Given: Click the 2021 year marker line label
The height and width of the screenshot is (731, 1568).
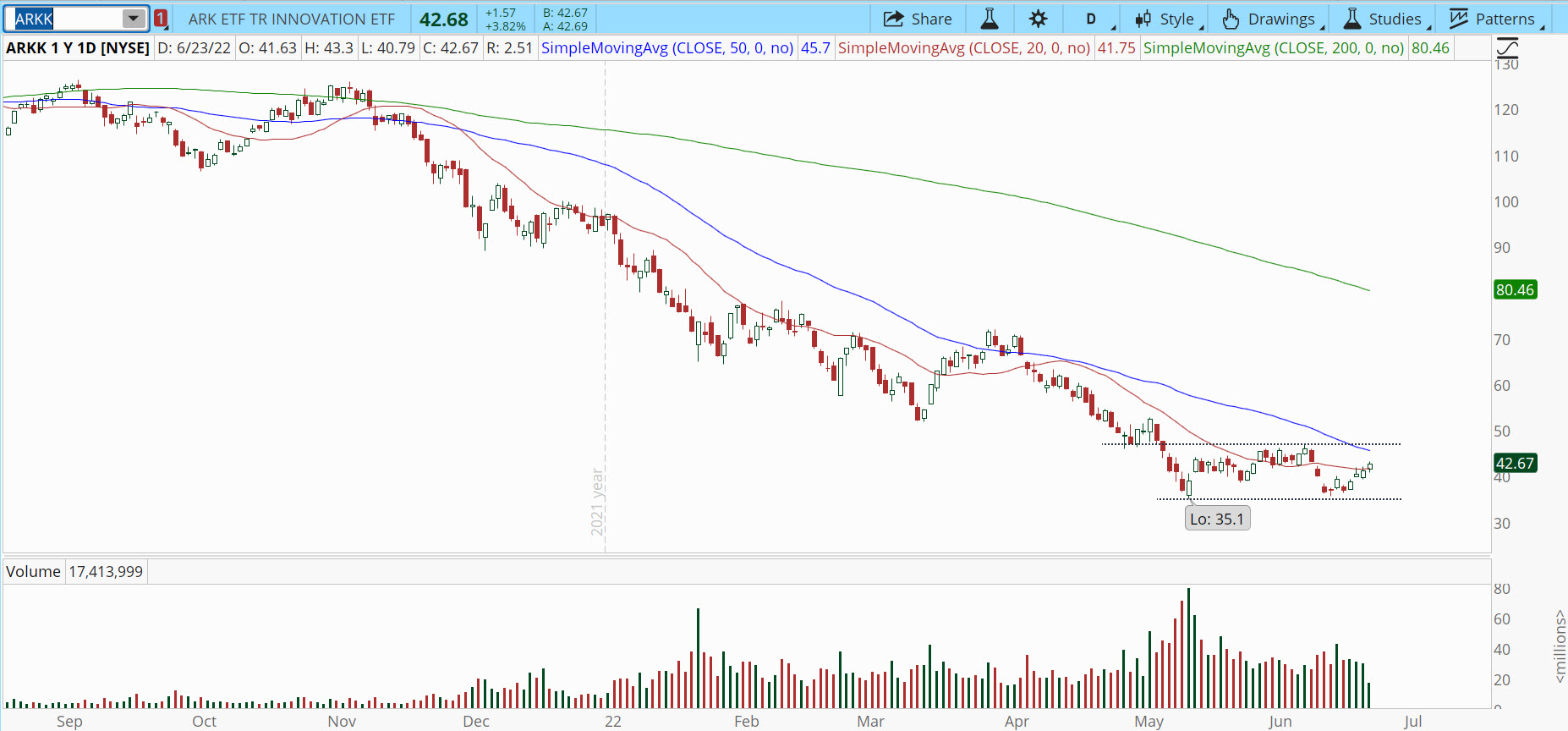Looking at the screenshot, I should click(x=597, y=502).
